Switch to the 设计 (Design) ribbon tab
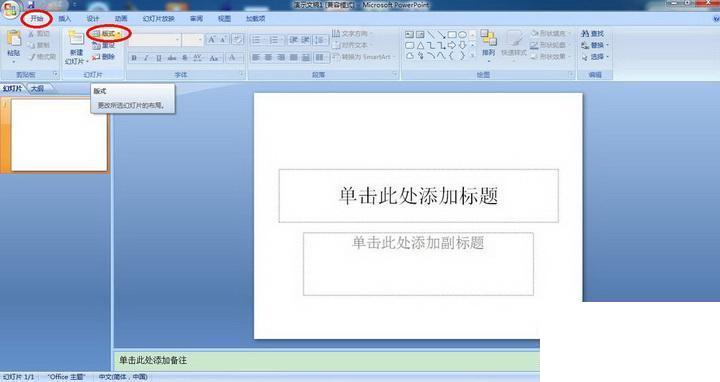Viewport: 720px width, 382px height. 93,19
